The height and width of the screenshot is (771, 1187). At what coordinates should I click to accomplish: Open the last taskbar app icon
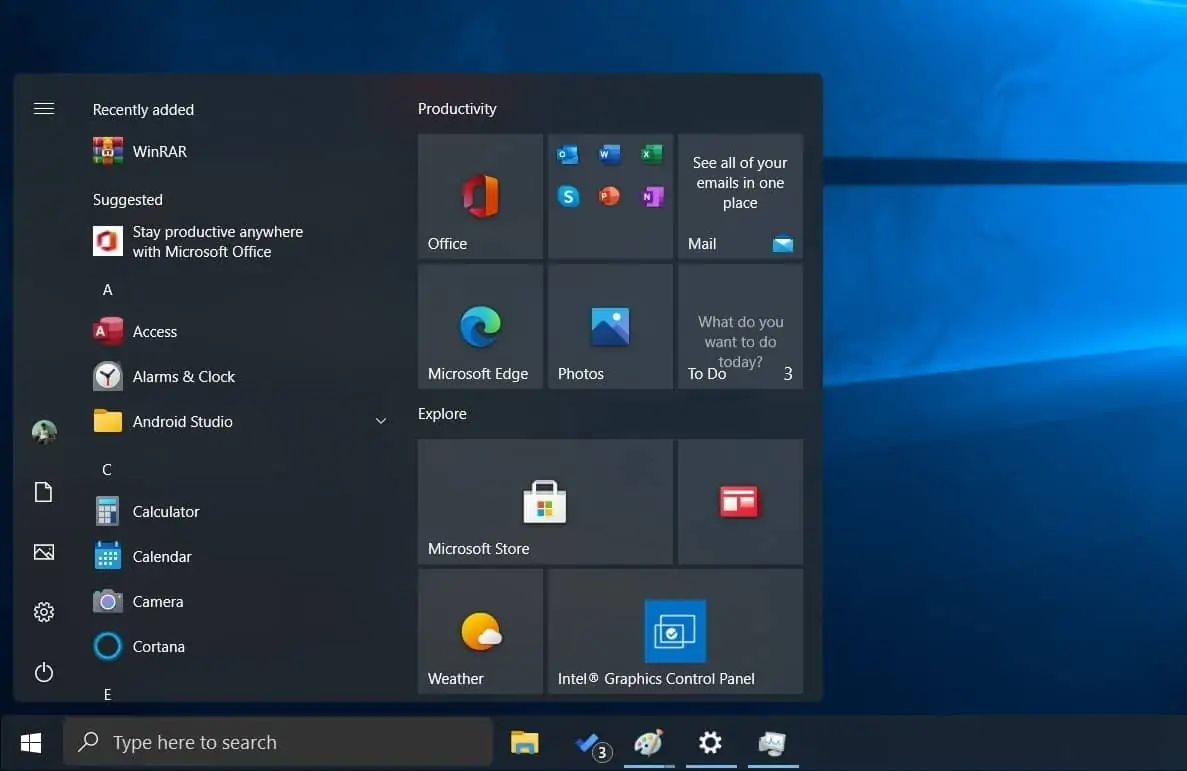[772, 742]
